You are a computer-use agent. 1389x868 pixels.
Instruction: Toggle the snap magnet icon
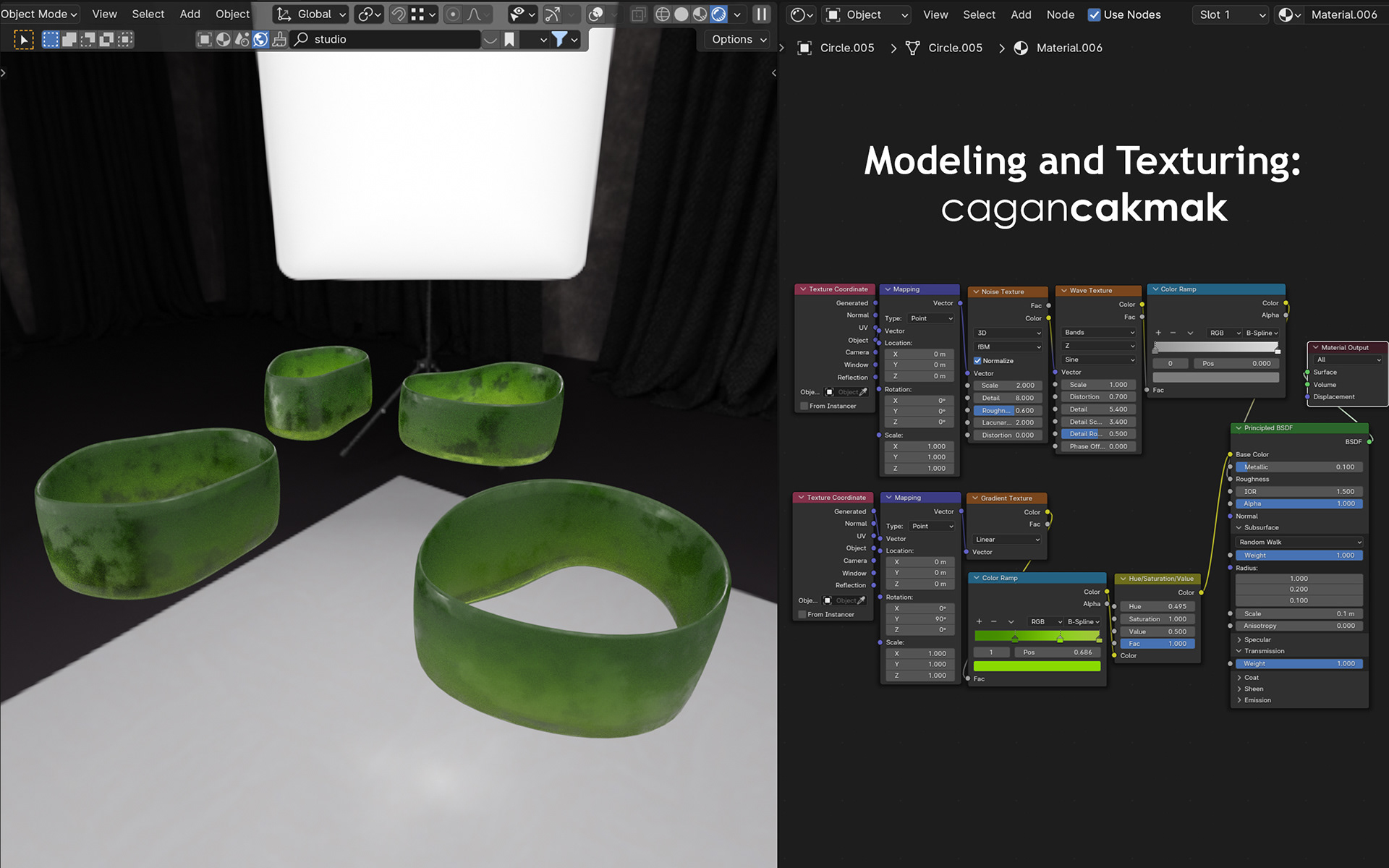[398, 14]
